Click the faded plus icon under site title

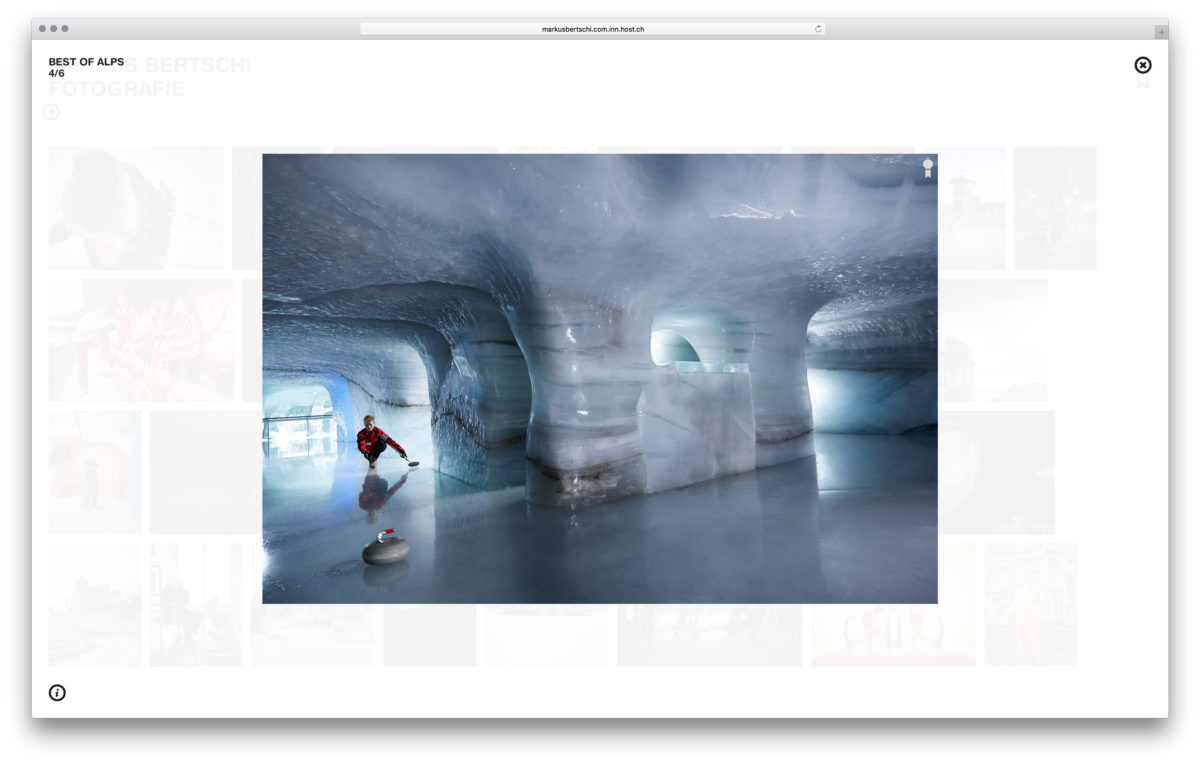(x=52, y=112)
